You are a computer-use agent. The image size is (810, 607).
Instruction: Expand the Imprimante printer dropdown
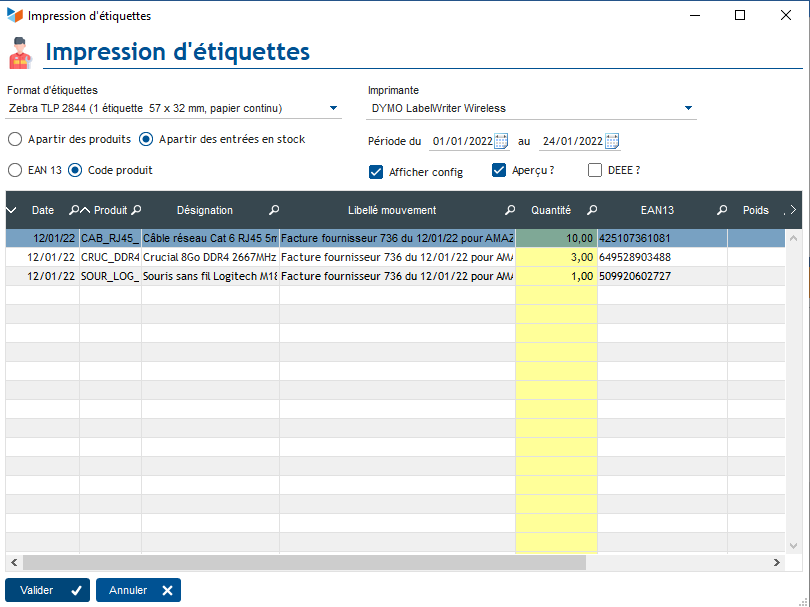[688, 108]
